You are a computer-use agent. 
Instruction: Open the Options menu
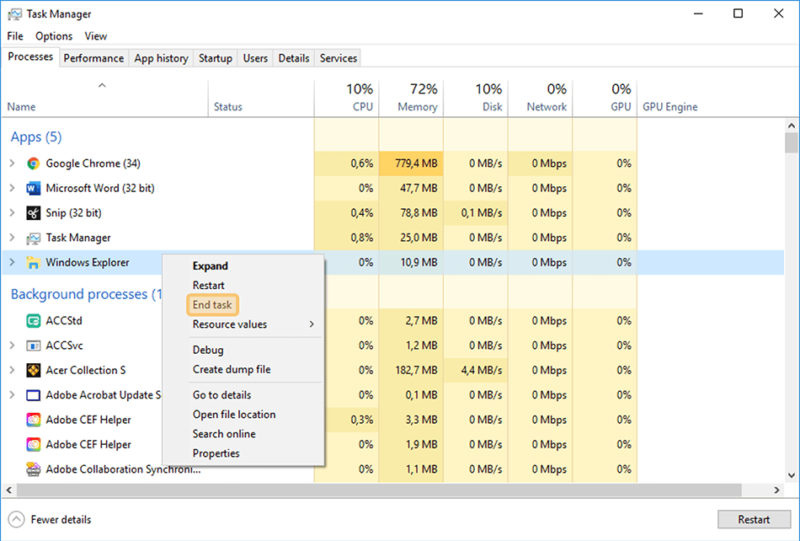[x=54, y=36]
